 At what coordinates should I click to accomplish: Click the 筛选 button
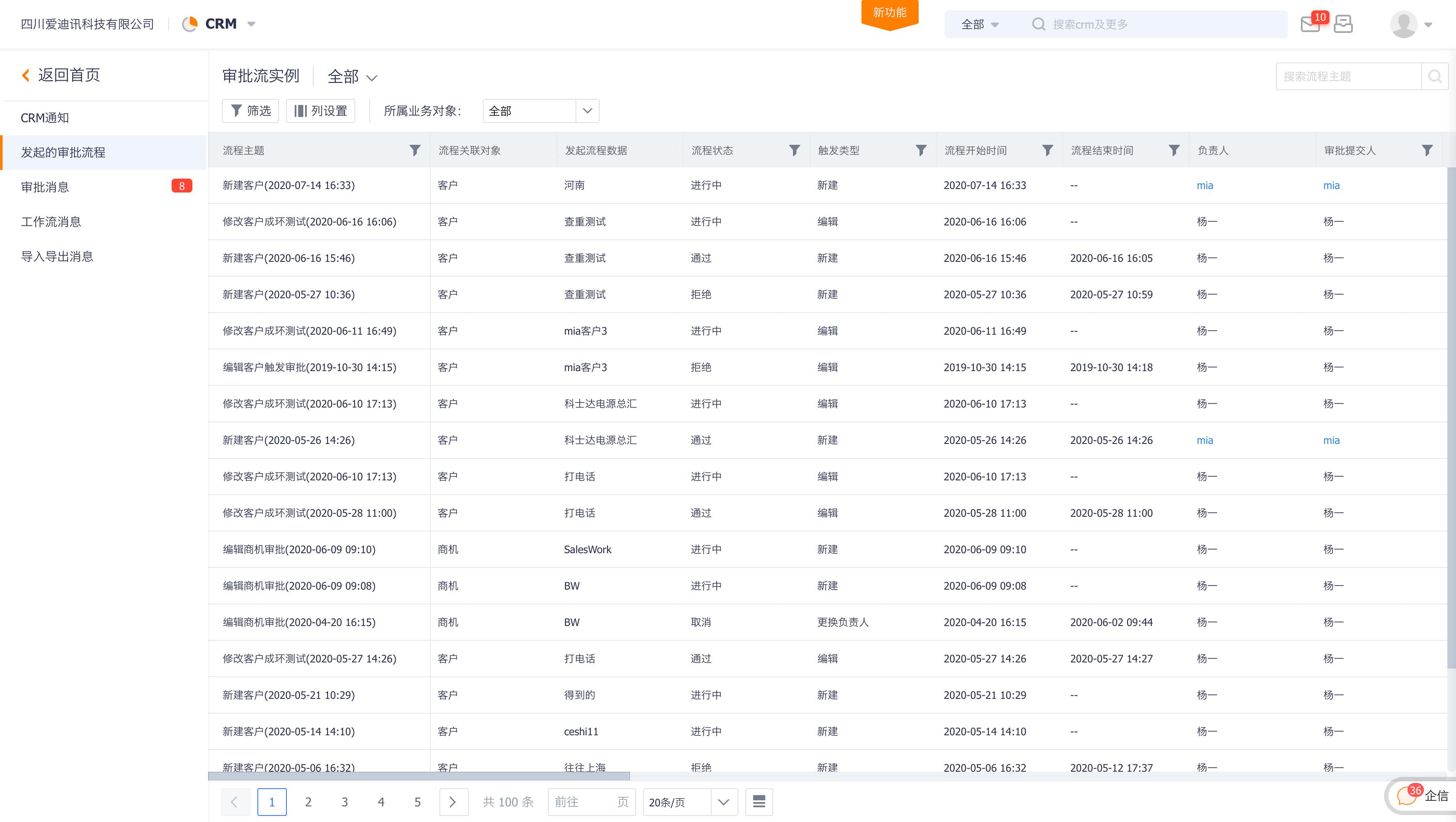(x=250, y=111)
